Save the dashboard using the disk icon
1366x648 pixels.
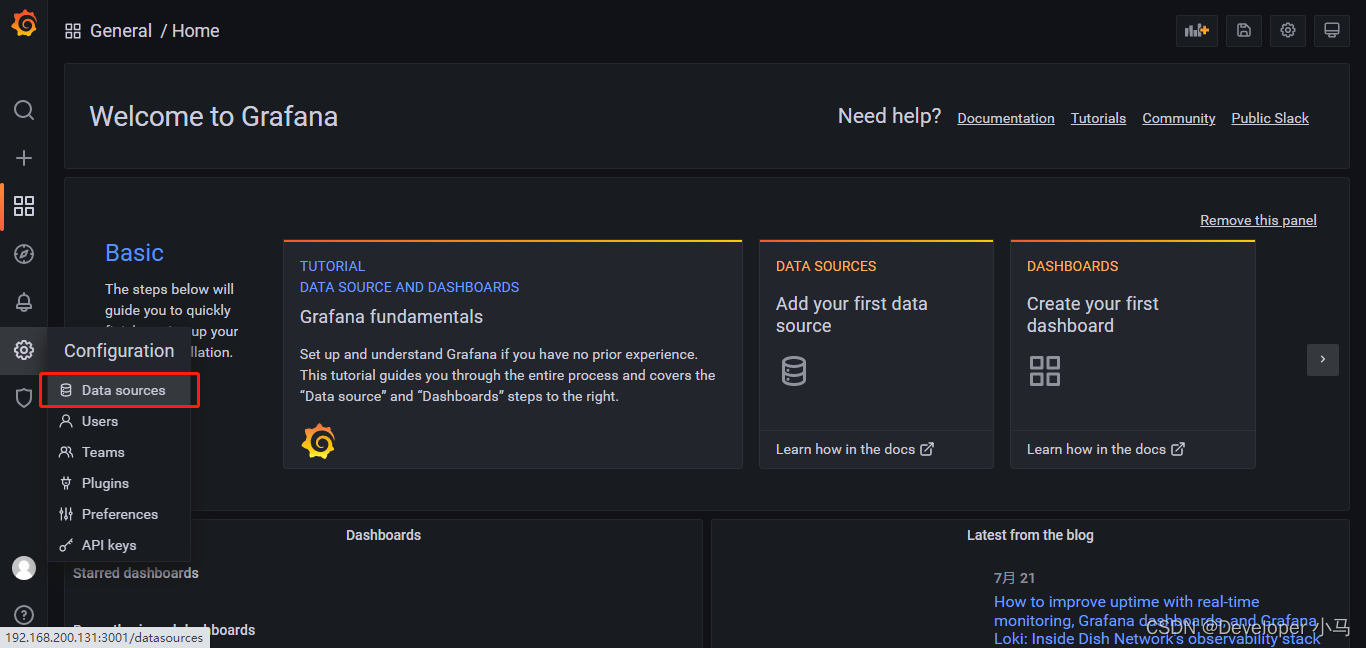click(1243, 31)
